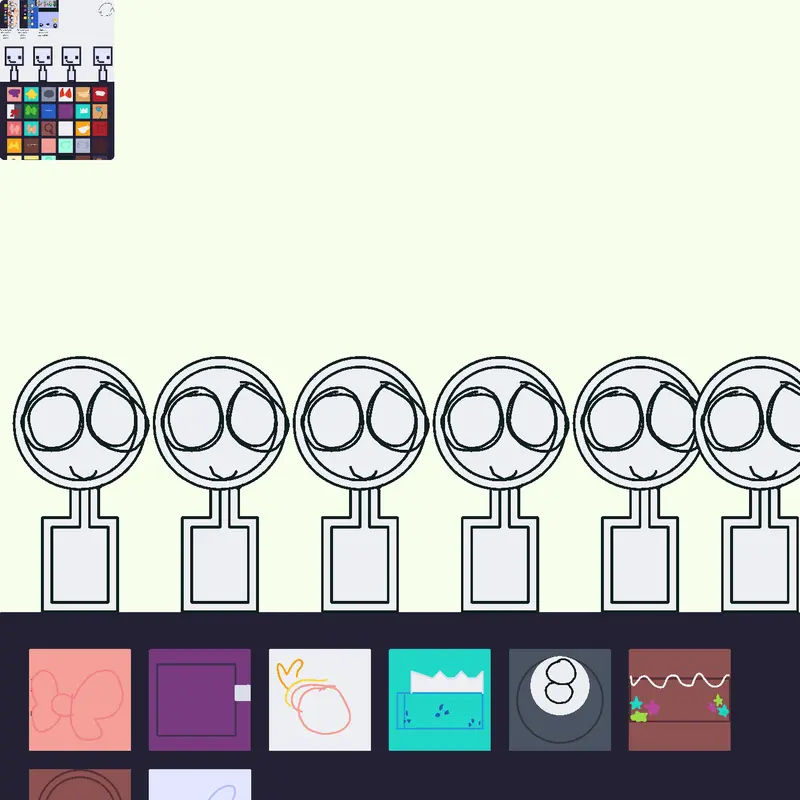Select the mint green mini icon in the preview
800x800 pixels.
[x=65, y=146]
